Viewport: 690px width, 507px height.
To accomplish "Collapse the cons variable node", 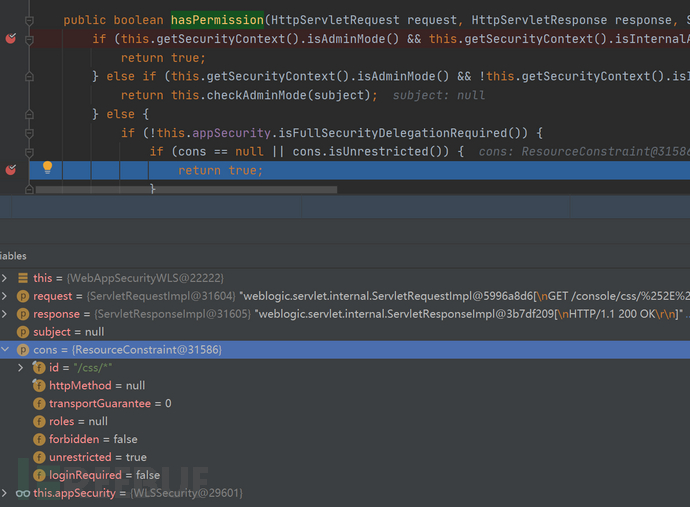I will pos(5,349).
